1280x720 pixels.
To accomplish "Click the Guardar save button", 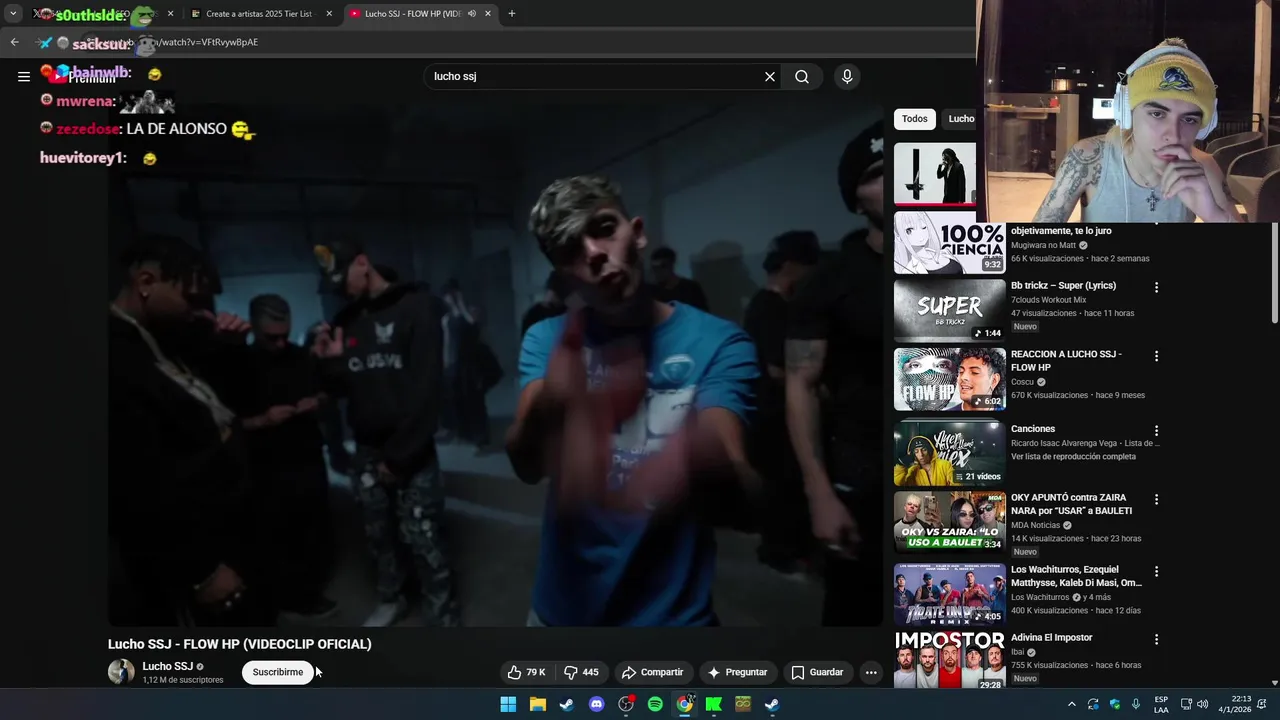I will tap(817, 672).
